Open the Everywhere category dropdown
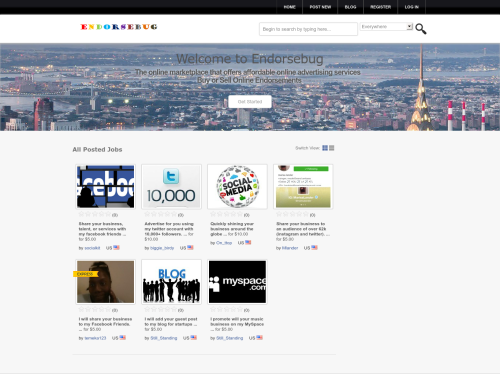 tap(386, 27)
